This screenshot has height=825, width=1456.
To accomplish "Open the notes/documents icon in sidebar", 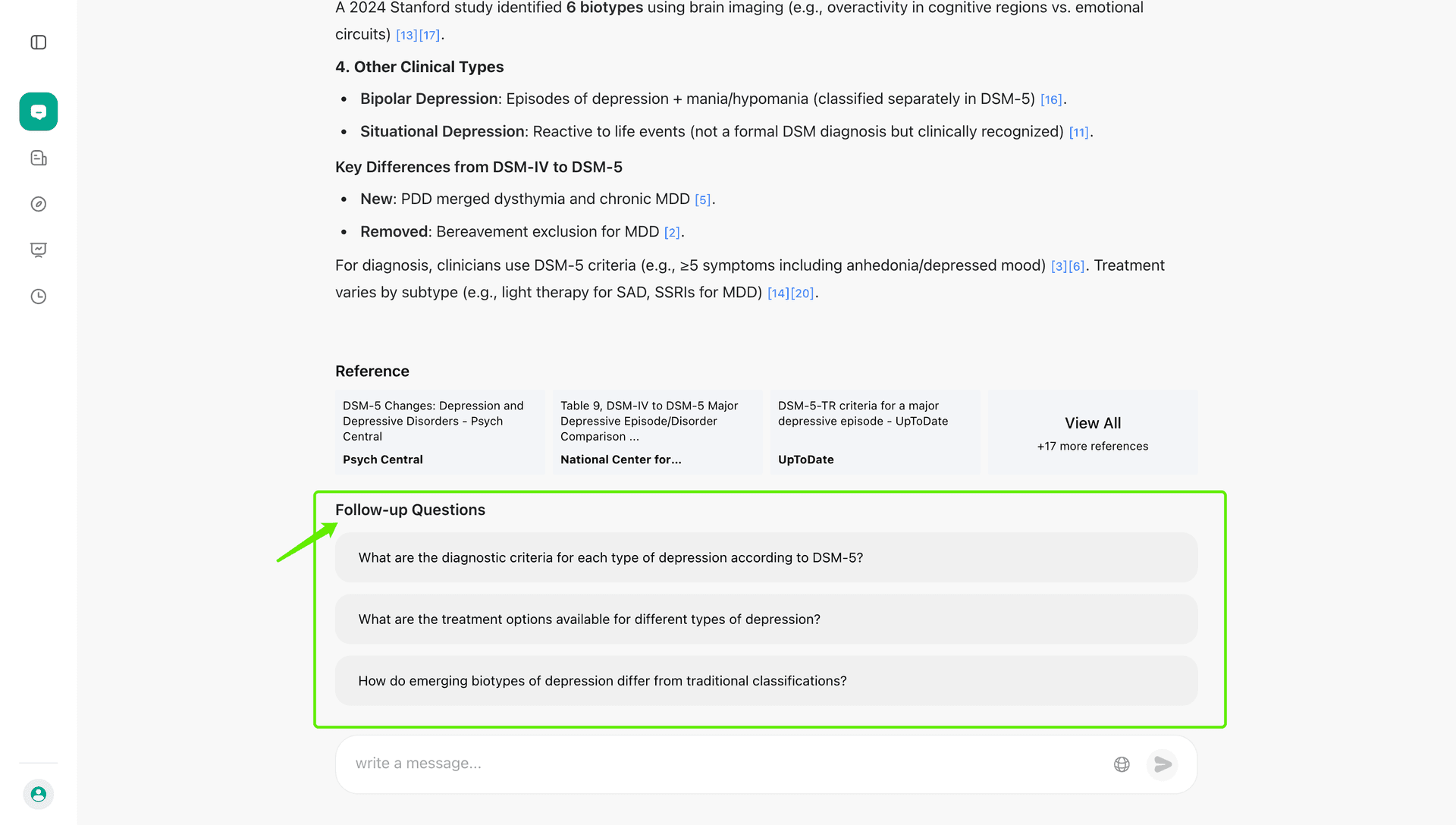I will coord(39,158).
